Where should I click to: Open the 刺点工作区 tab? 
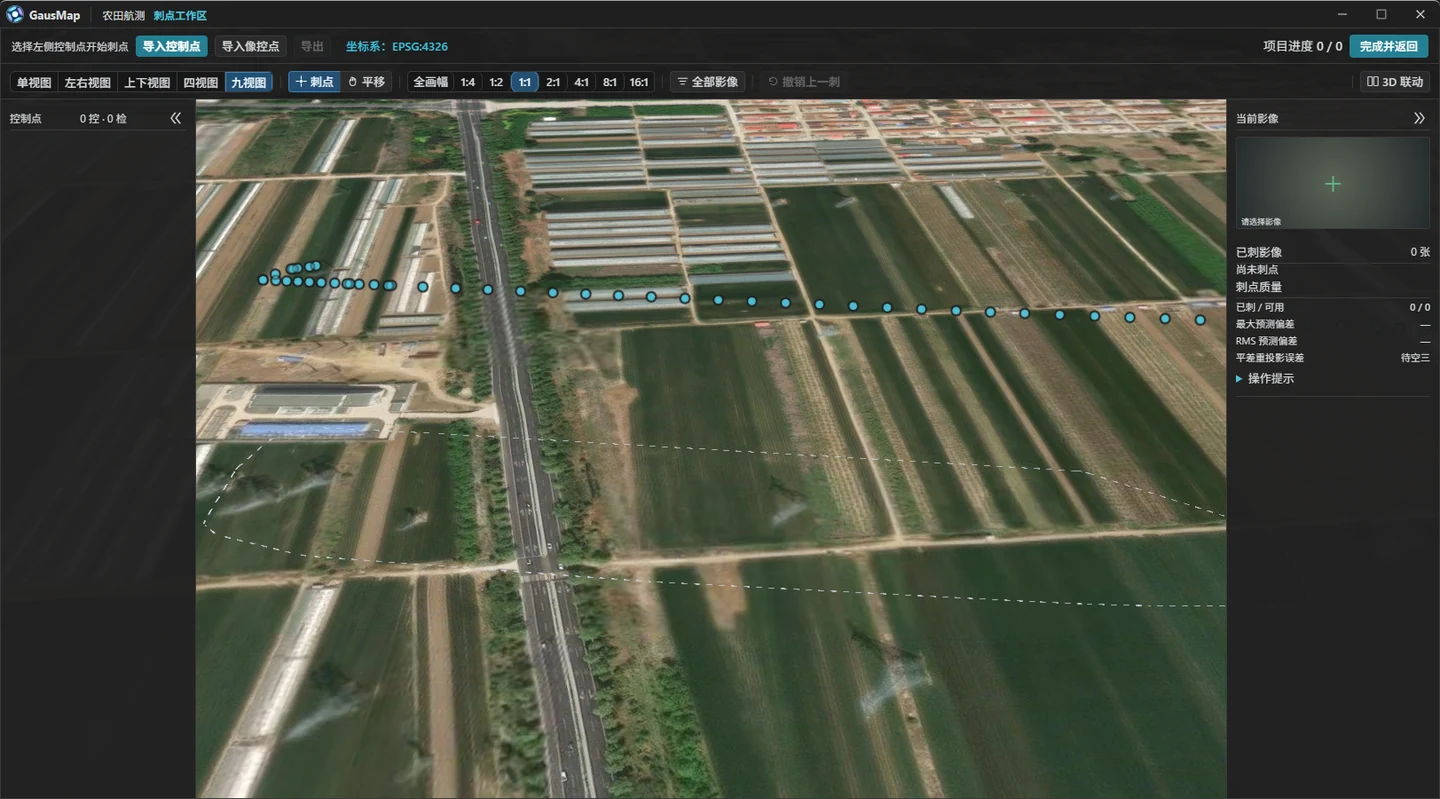pos(180,15)
